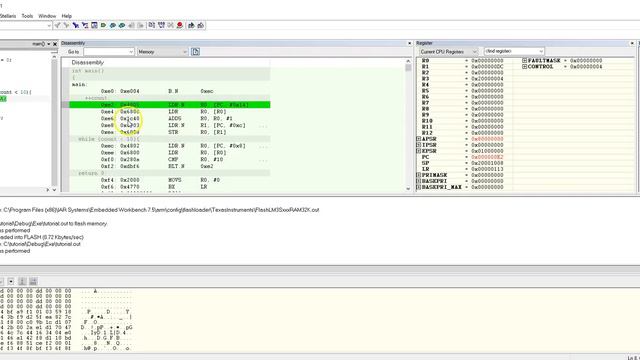The height and width of the screenshot is (360, 640).
Task: Open the find register combo box
Action: 514,51
